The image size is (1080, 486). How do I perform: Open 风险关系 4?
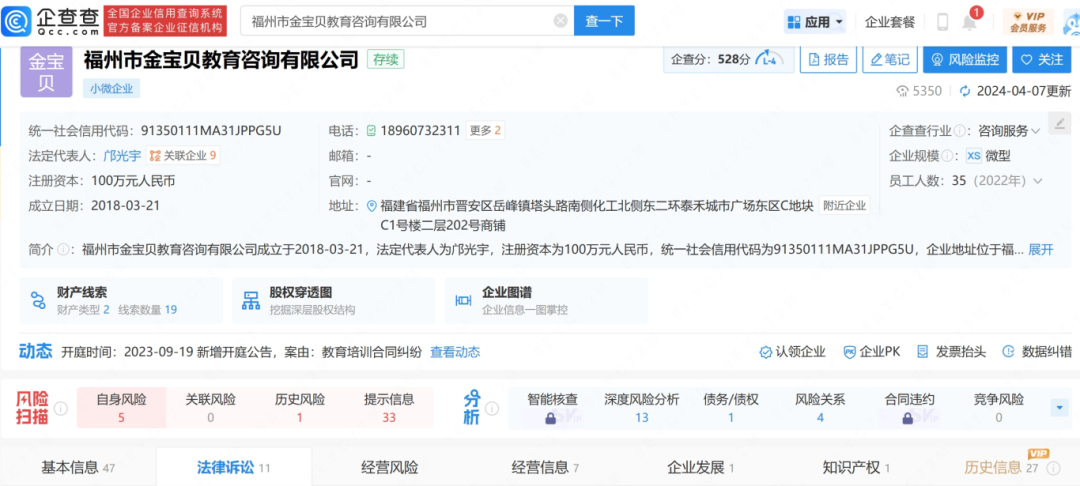820,408
